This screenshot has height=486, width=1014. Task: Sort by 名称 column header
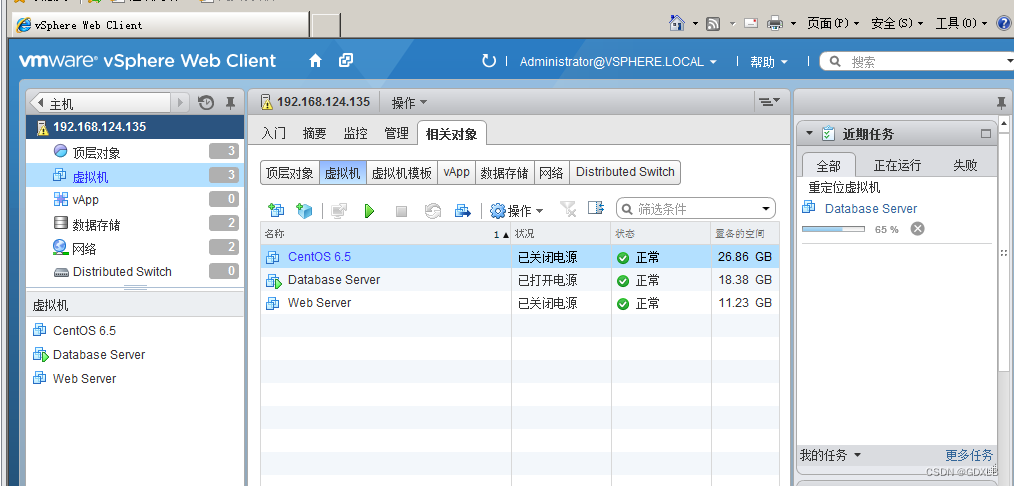385,234
